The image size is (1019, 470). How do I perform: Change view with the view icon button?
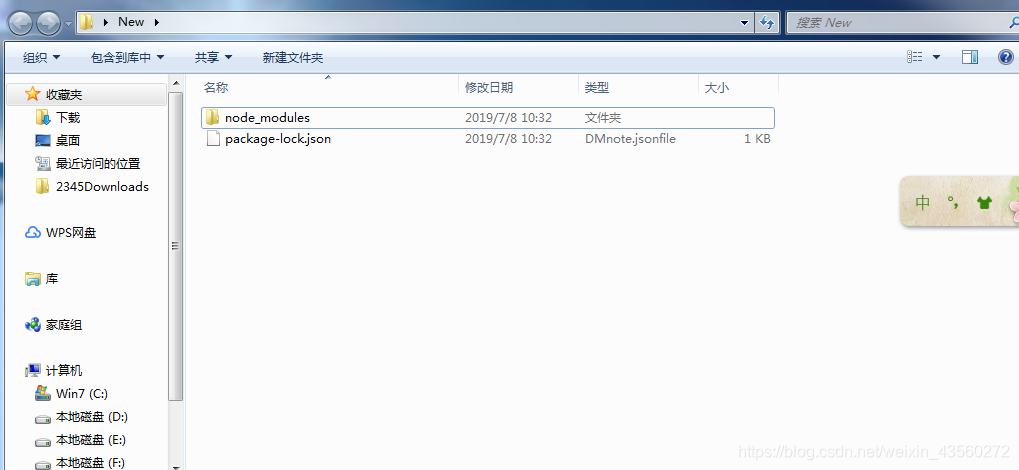point(914,57)
